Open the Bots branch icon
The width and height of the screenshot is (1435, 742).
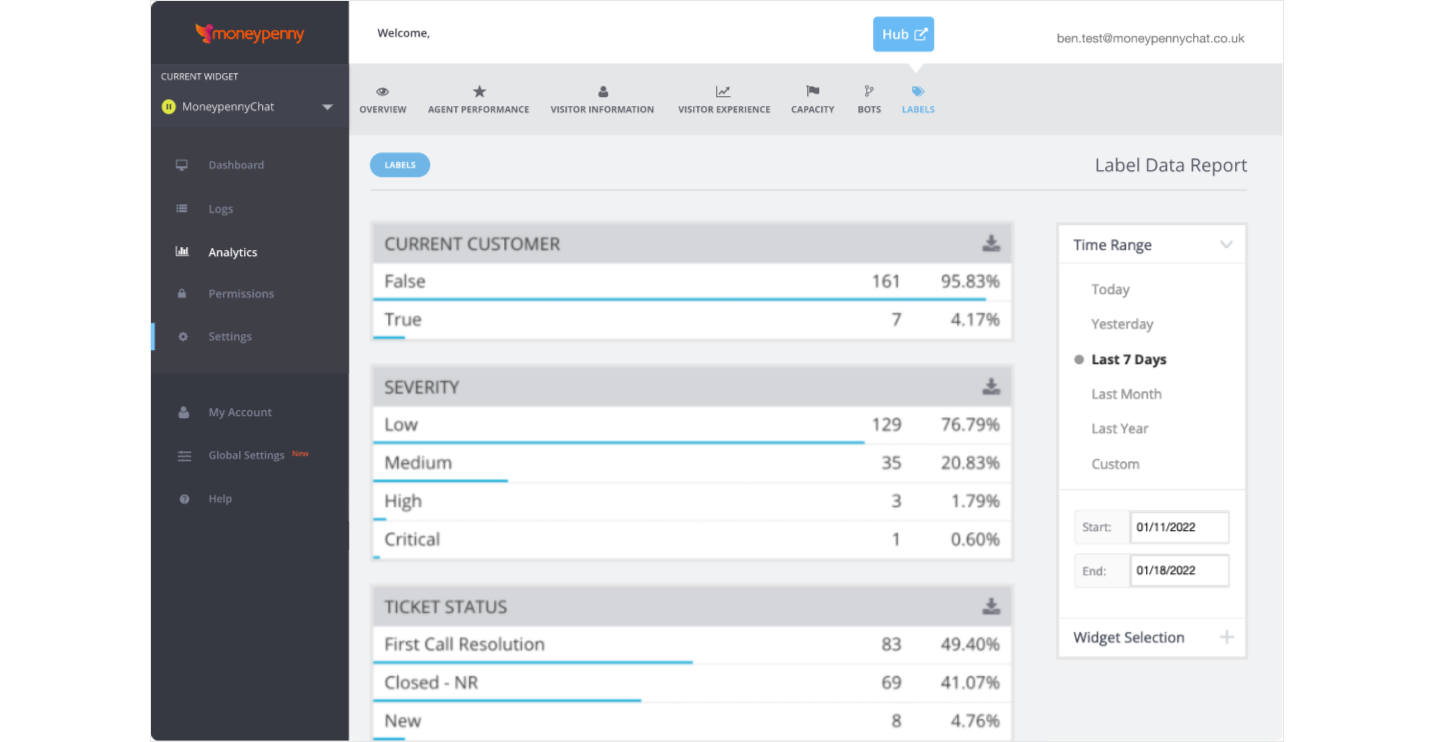(869, 92)
